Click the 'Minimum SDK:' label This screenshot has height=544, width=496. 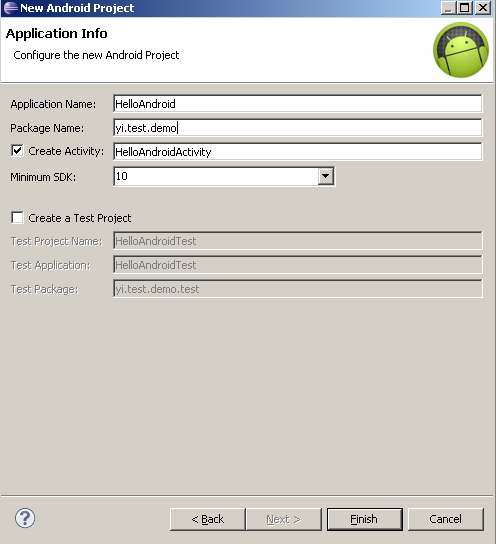pos(43,177)
